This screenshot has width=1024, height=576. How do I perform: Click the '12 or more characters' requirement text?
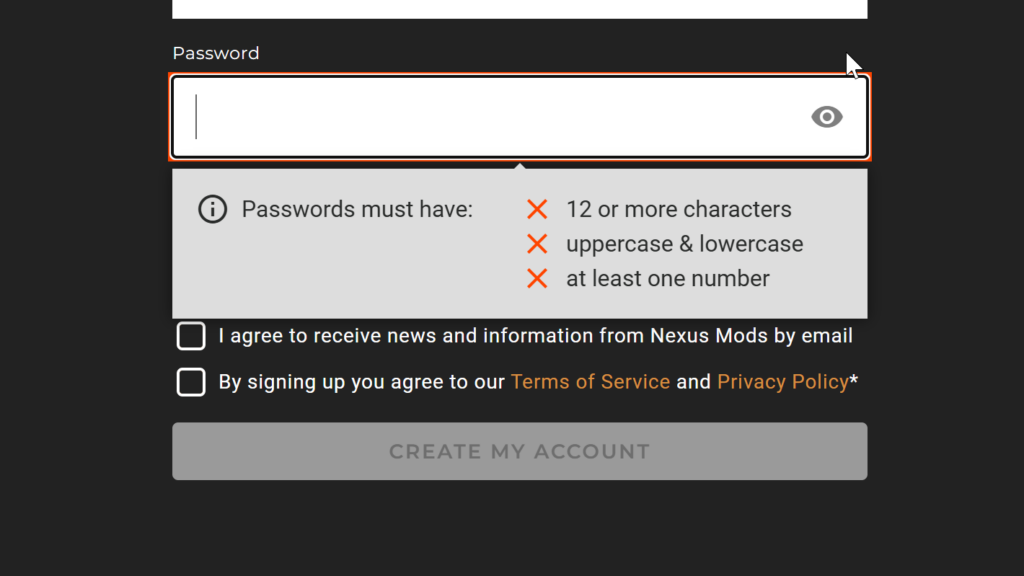[678, 209]
